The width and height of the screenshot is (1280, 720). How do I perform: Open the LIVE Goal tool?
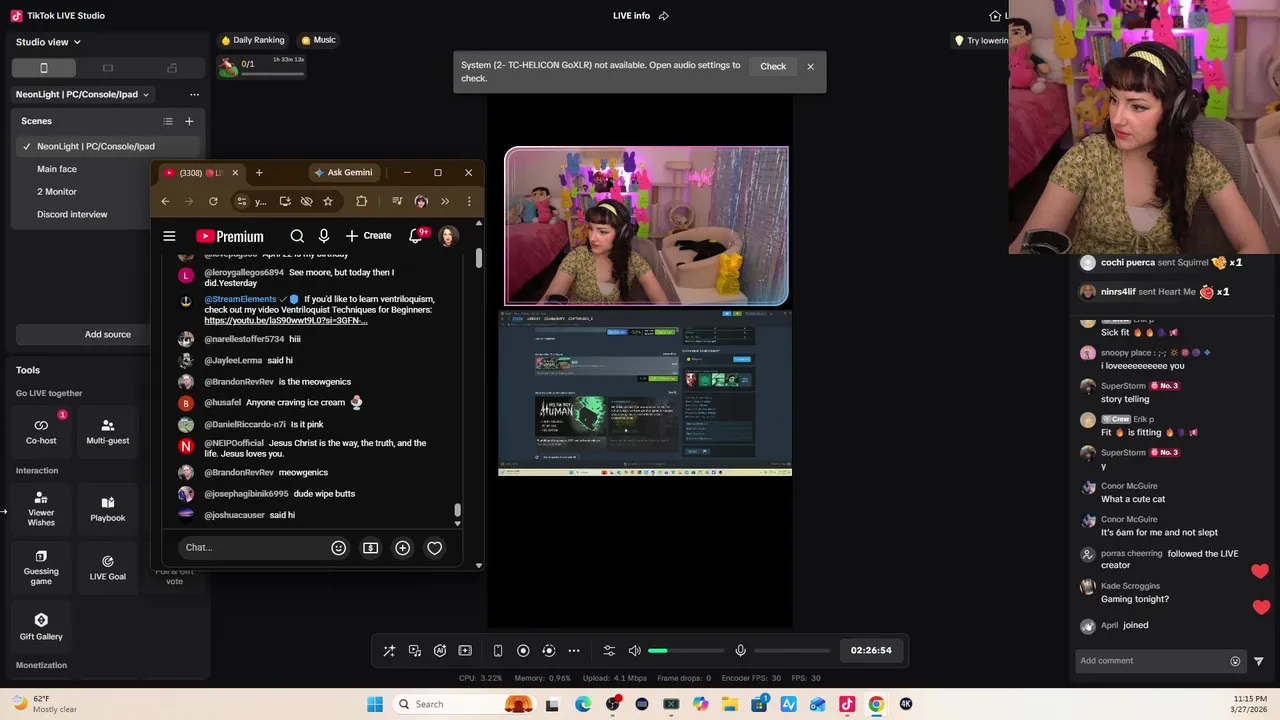coord(108,567)
